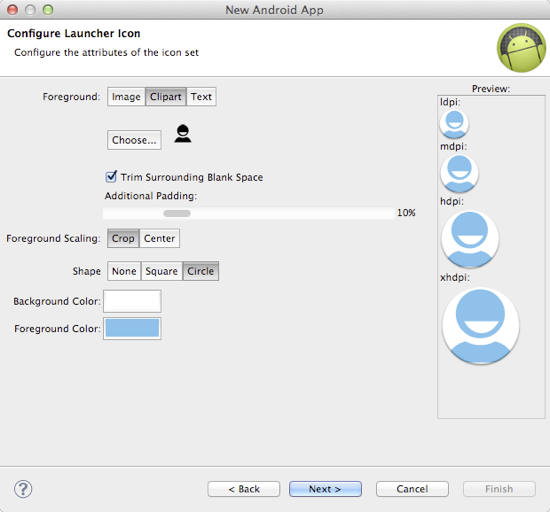Toggle Trim Surrounding Blank Space checkbox
This screenshot has width=550, height=512.
(111, 176)
